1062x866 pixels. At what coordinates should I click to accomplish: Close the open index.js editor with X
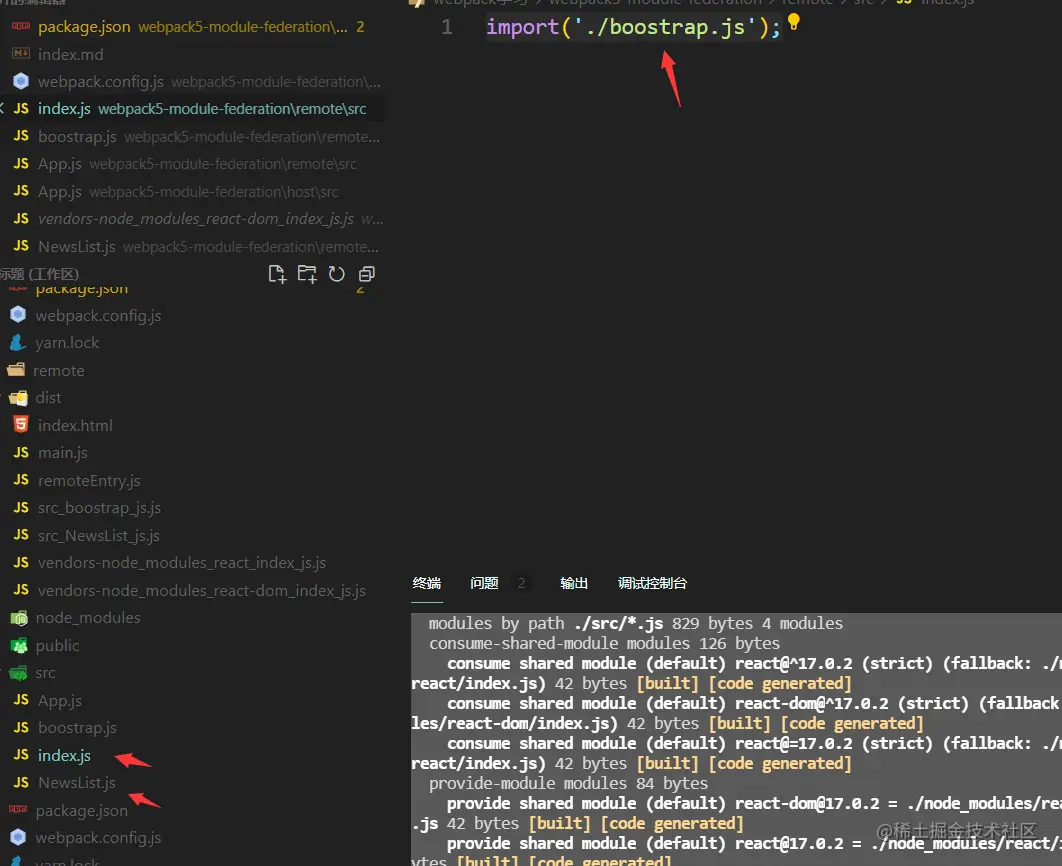coord(1,108)
